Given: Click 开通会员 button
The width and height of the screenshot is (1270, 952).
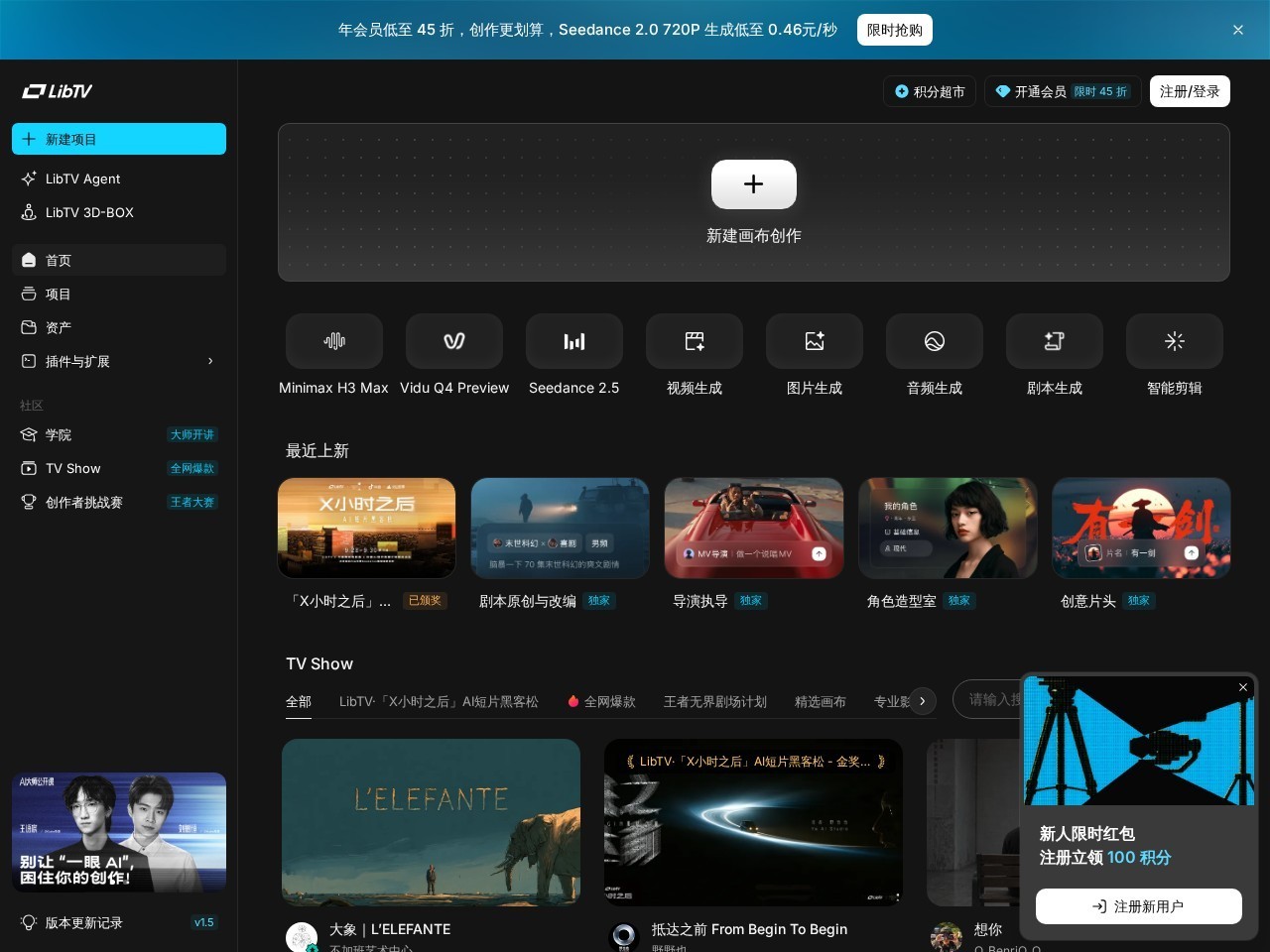Looking at the screenshot, I should [1063, 91].
